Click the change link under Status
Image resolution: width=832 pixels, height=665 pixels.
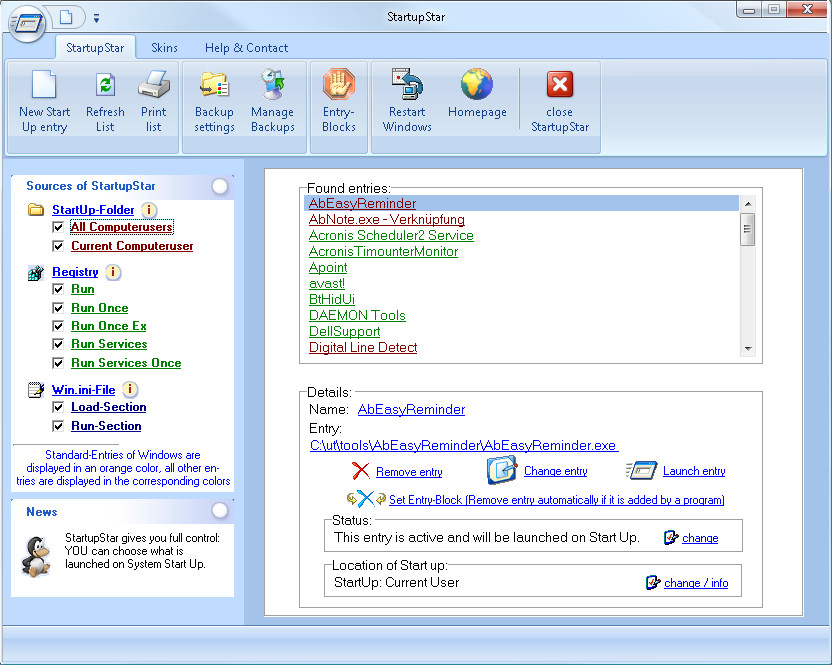700,538
